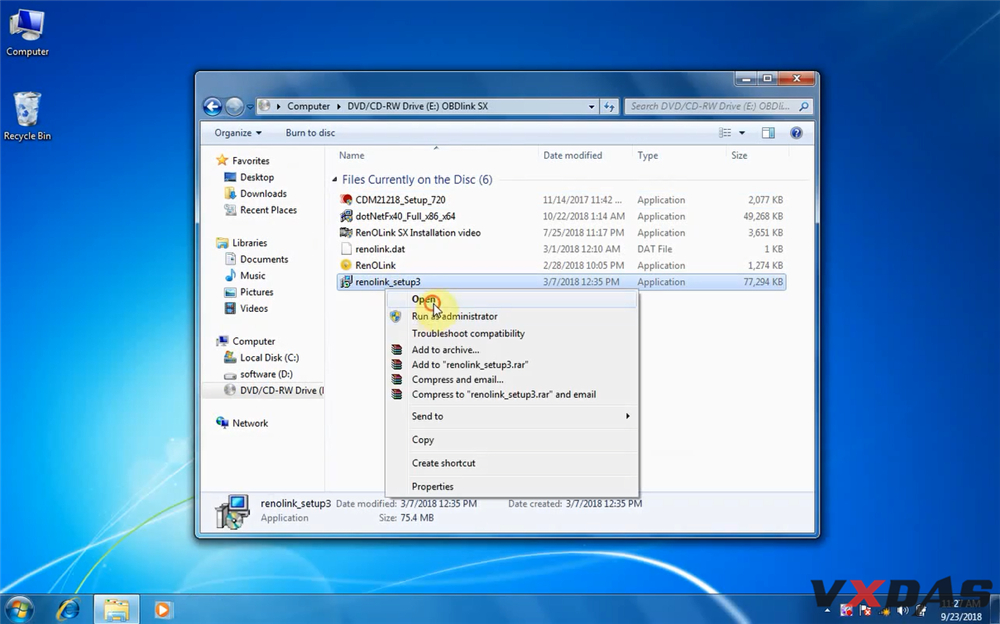The height and width of the screenshot is (624, 1000).
Task: Sort files by Type column
Action: [x=647, y=155]
